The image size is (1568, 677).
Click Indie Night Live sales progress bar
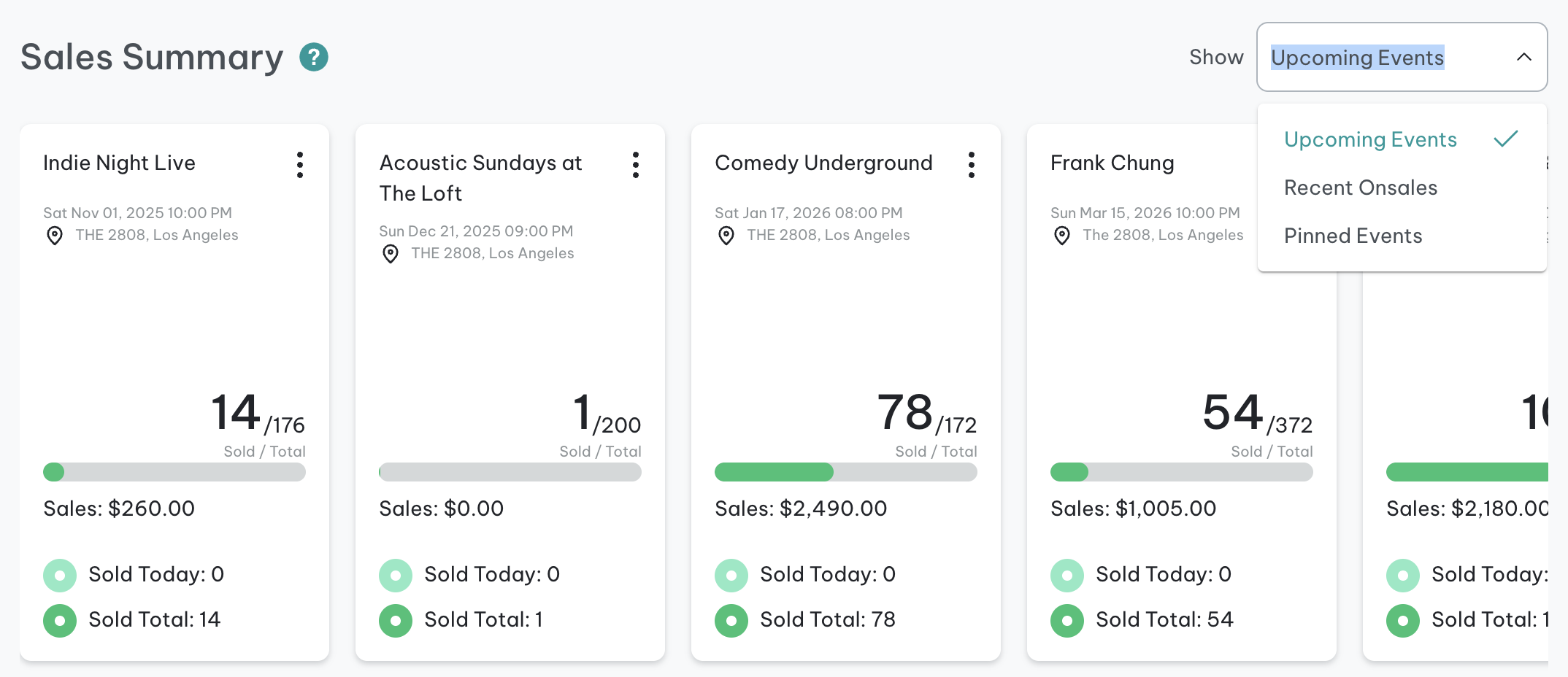(x=174, y=472)
